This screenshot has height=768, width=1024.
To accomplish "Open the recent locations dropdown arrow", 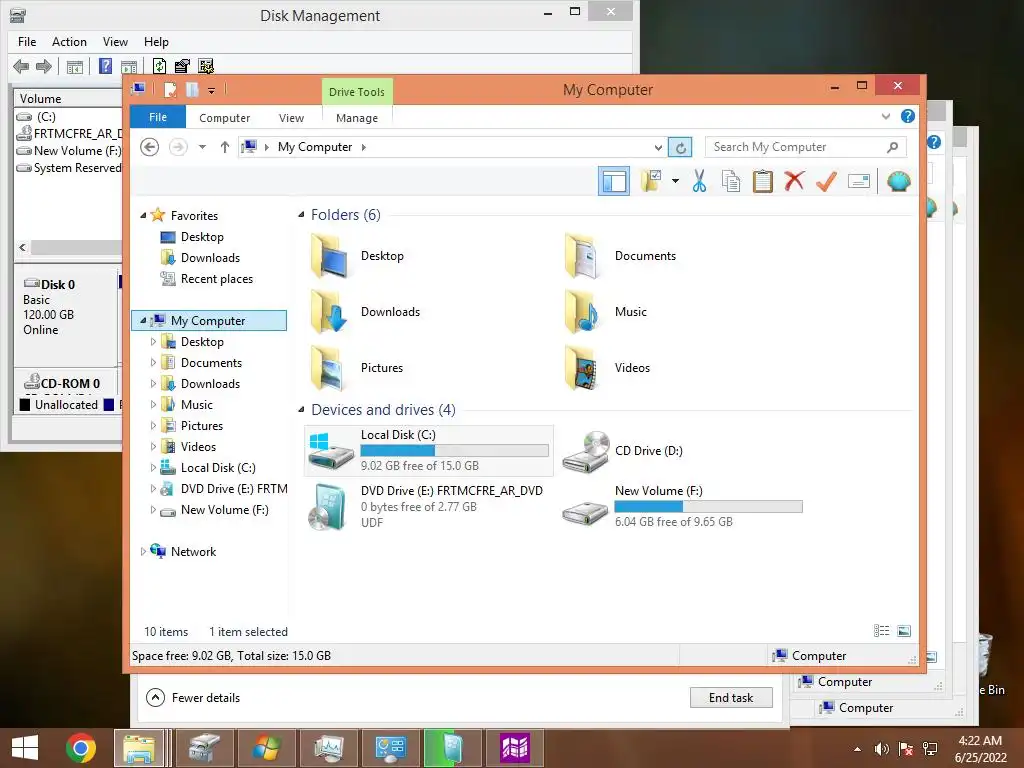I will tap(202, 147).
